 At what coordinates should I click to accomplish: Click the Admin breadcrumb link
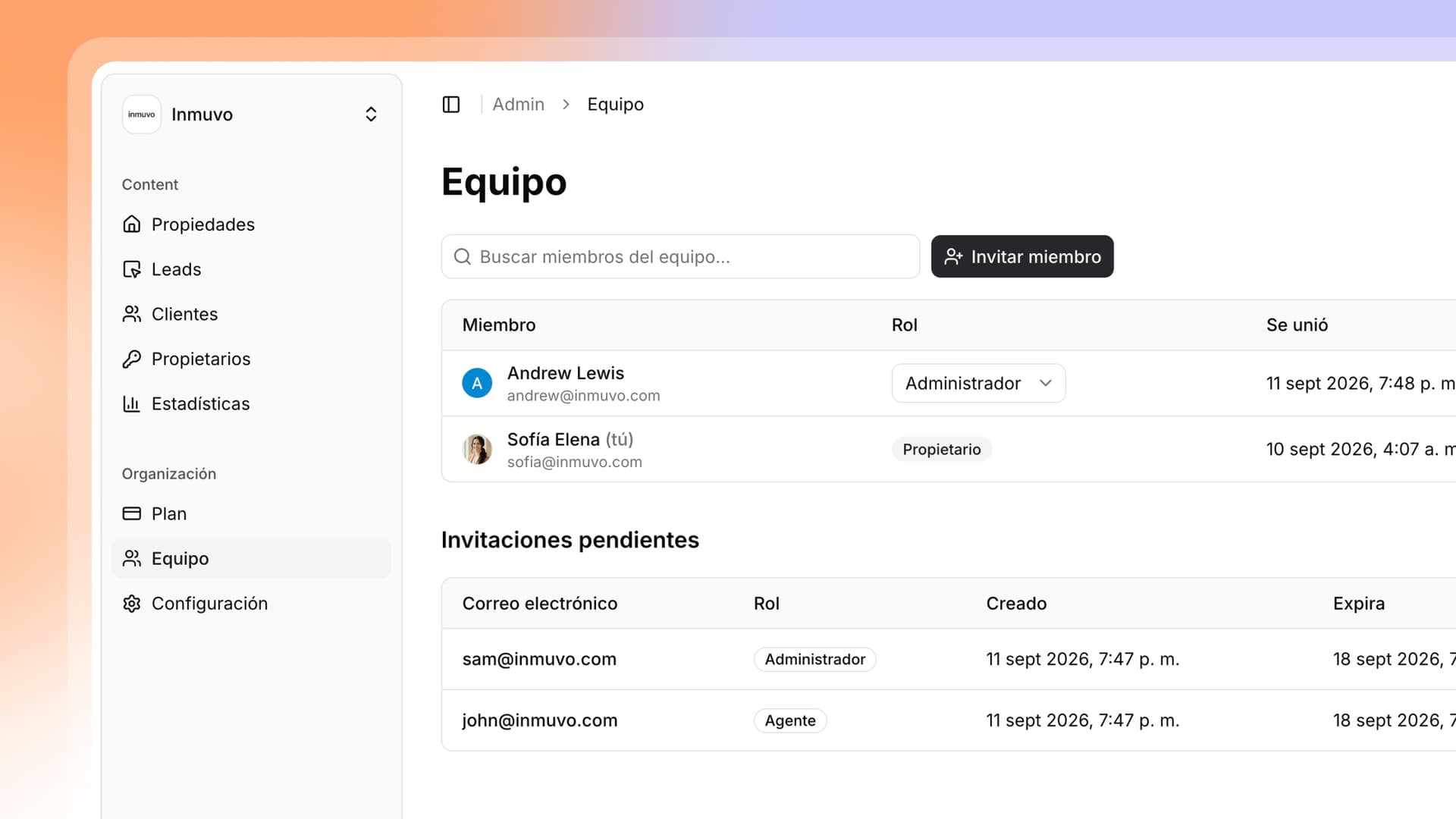tap(518, 104)
